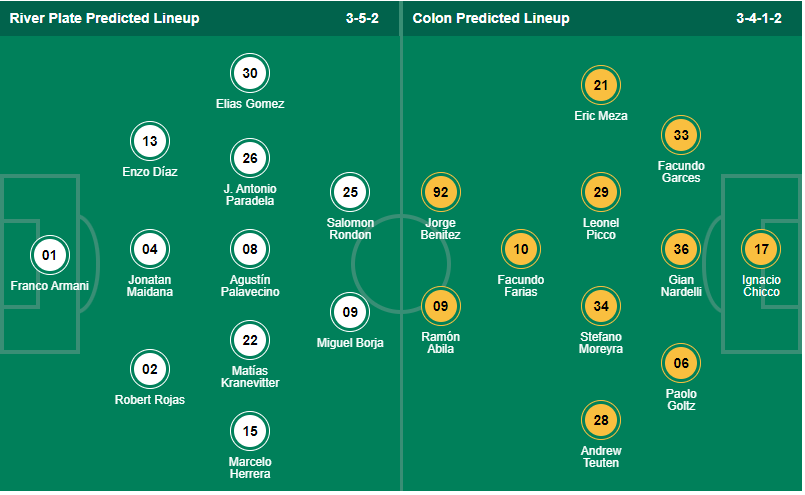Click Miguel Borja's number 09 badge
This screenshot has width=805, height=495.
pyautogui.click(x=350, y=312)
